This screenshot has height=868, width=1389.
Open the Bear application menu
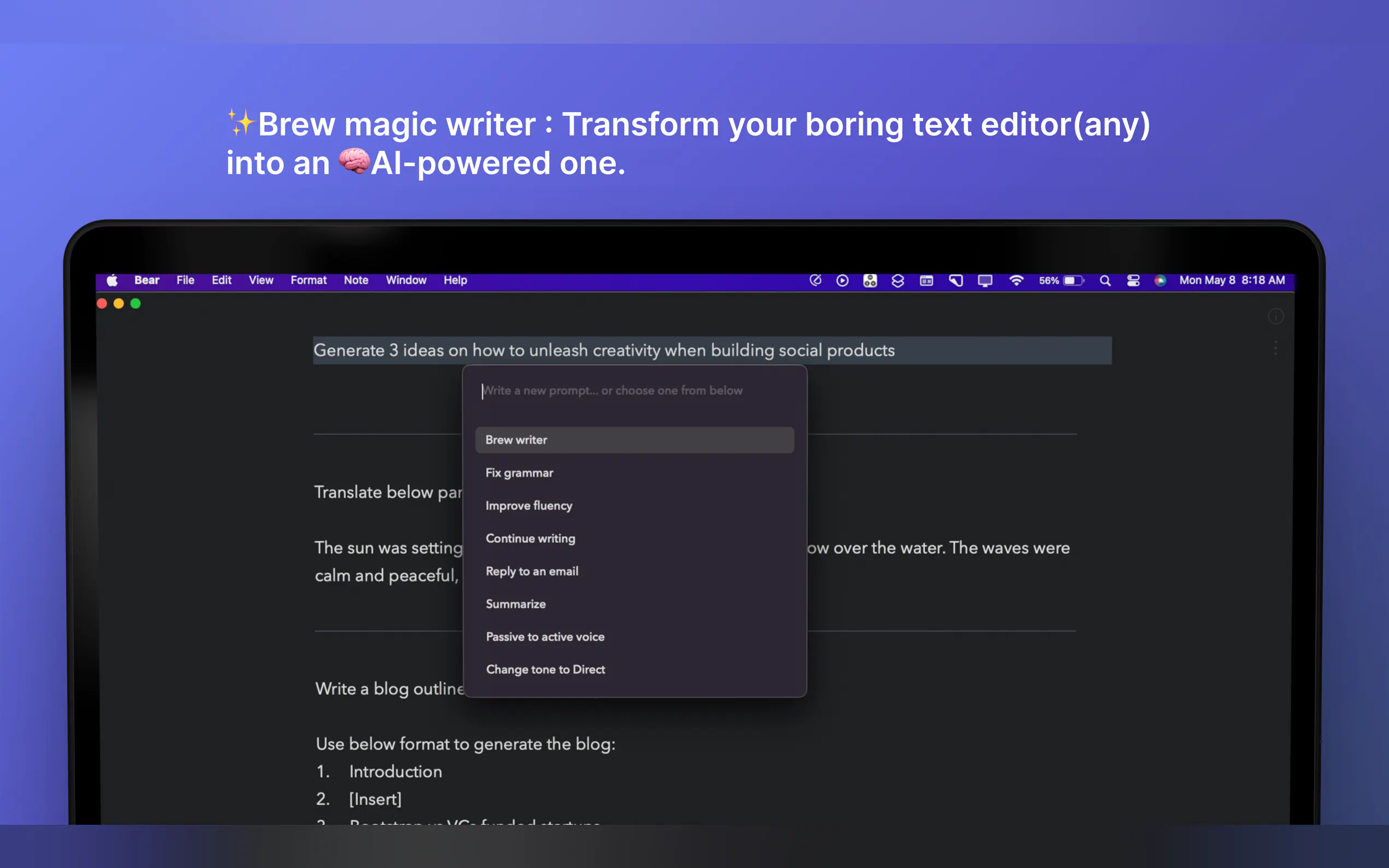(147, 280)
